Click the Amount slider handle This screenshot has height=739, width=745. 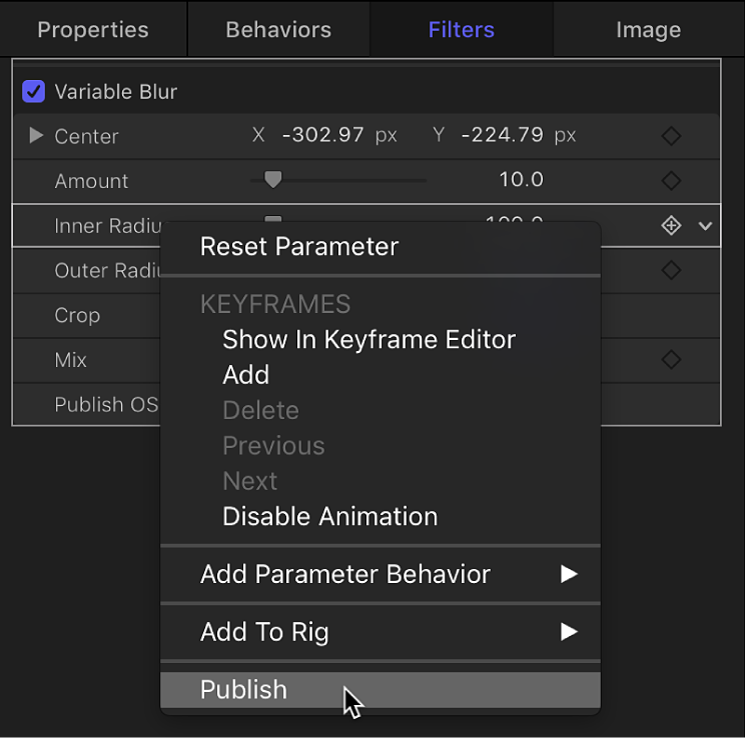pos(272,180)
